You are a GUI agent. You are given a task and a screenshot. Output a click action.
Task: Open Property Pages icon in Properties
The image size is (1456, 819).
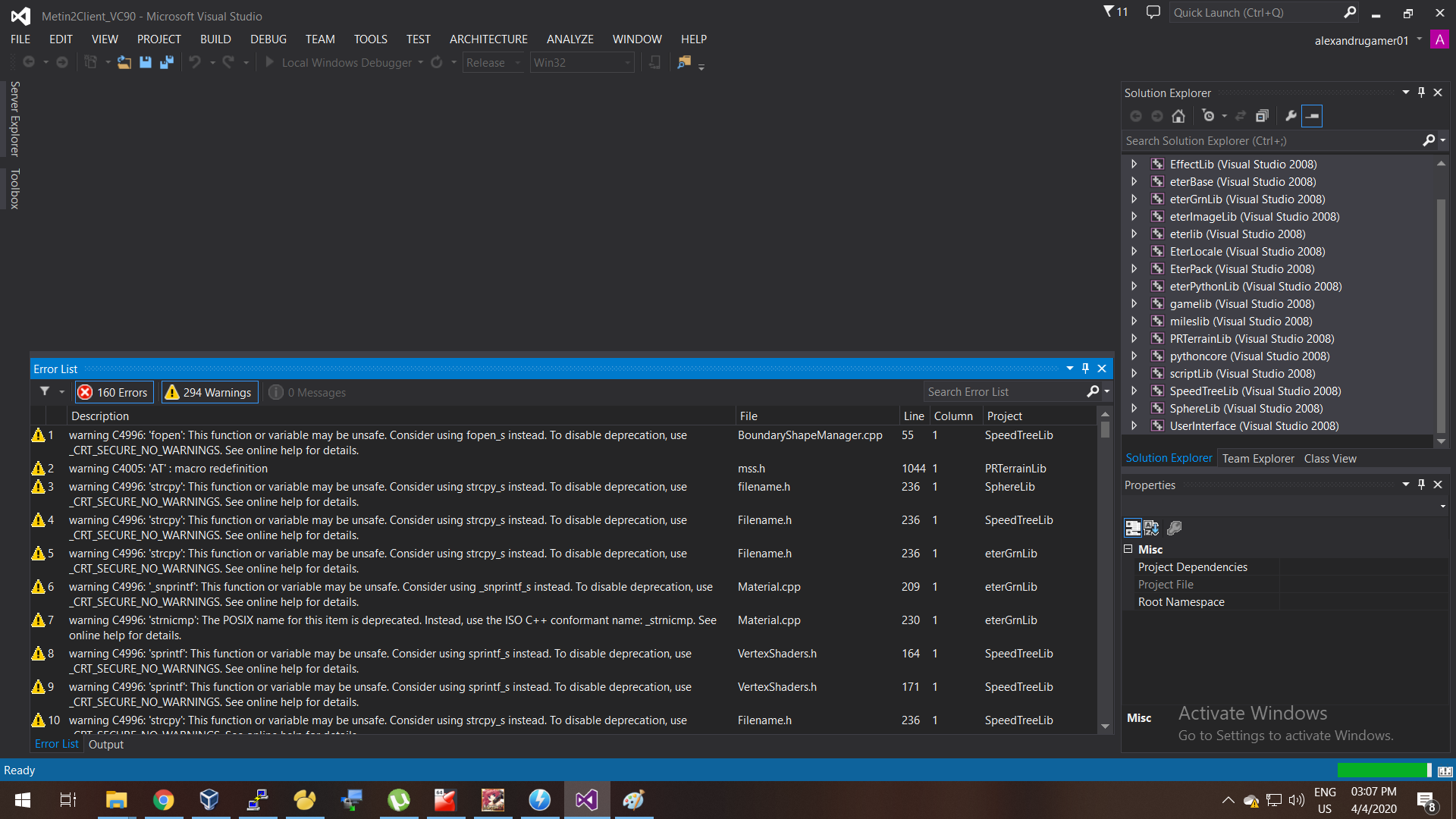pos(1175,529)
